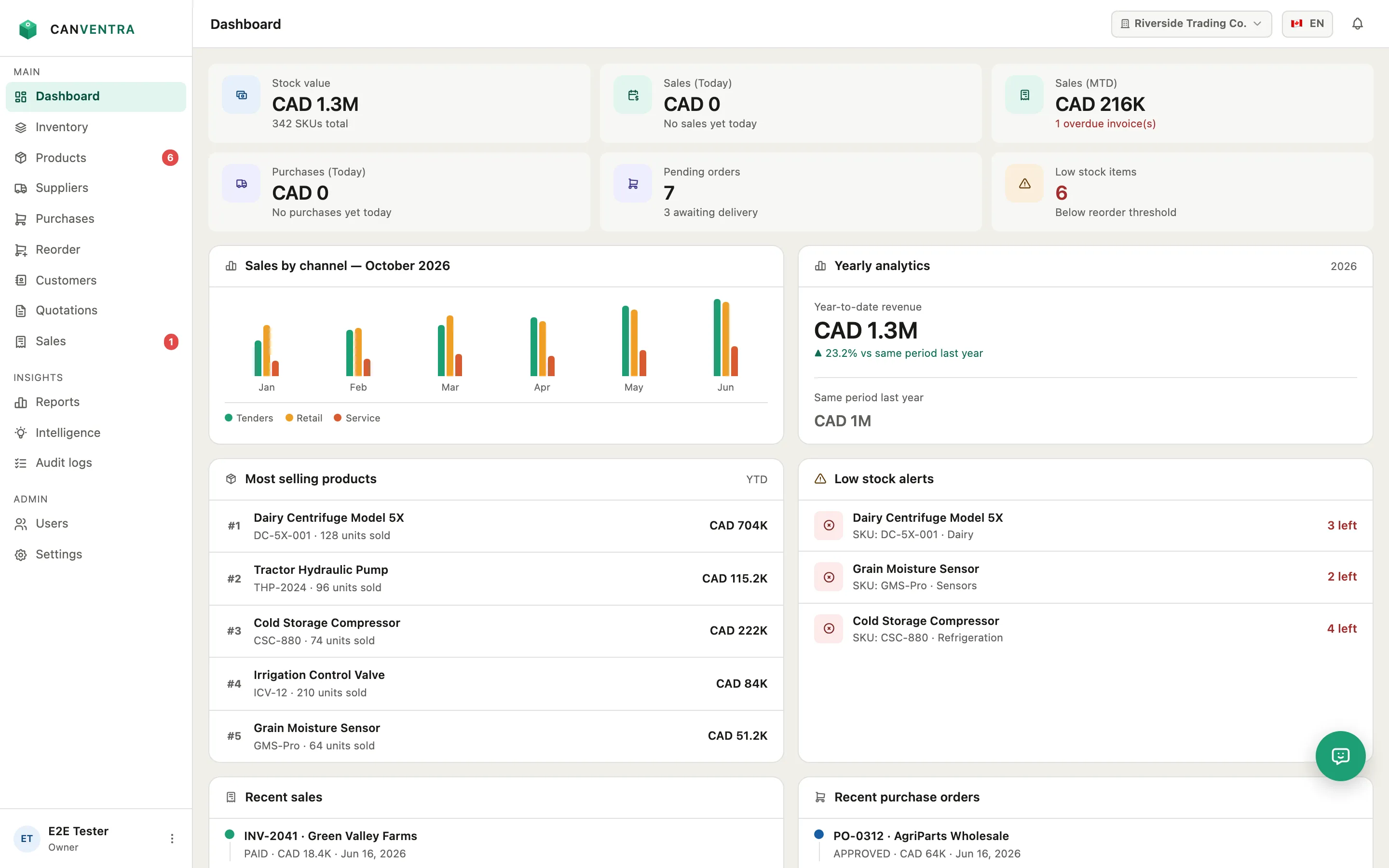Viewport: 1389px width, 868px height.
Task: Open Intelligence under Insights
Action: [96, 432]
